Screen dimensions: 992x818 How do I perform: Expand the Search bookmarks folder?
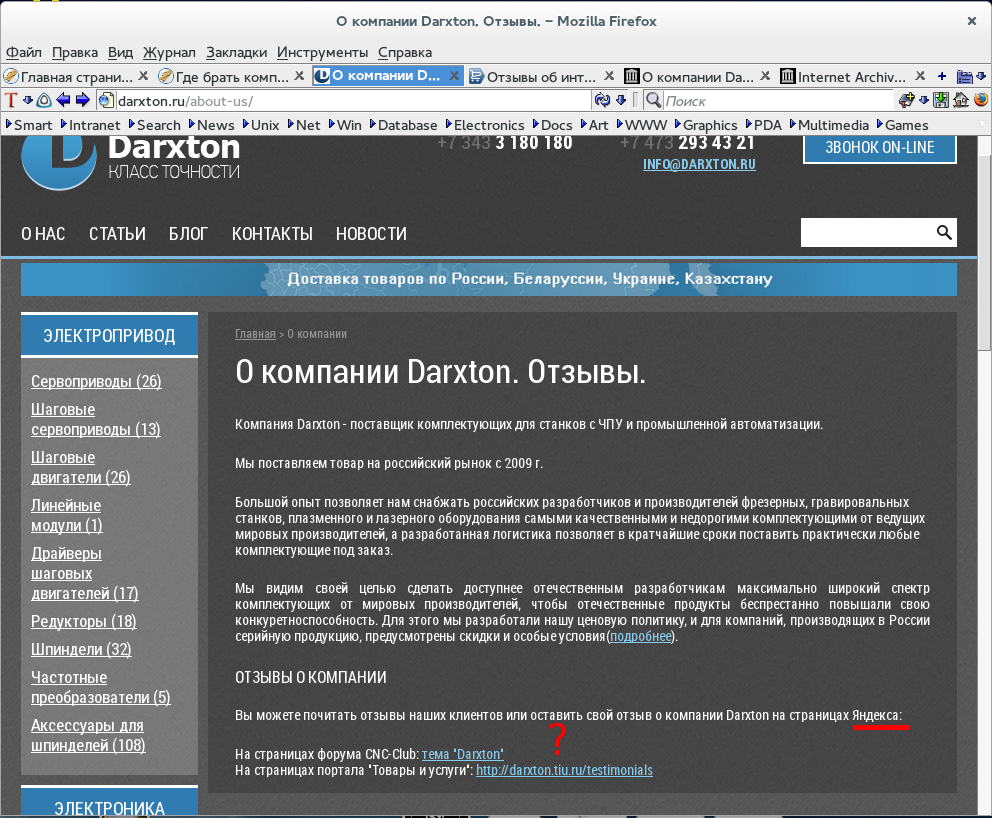point(155,125)
